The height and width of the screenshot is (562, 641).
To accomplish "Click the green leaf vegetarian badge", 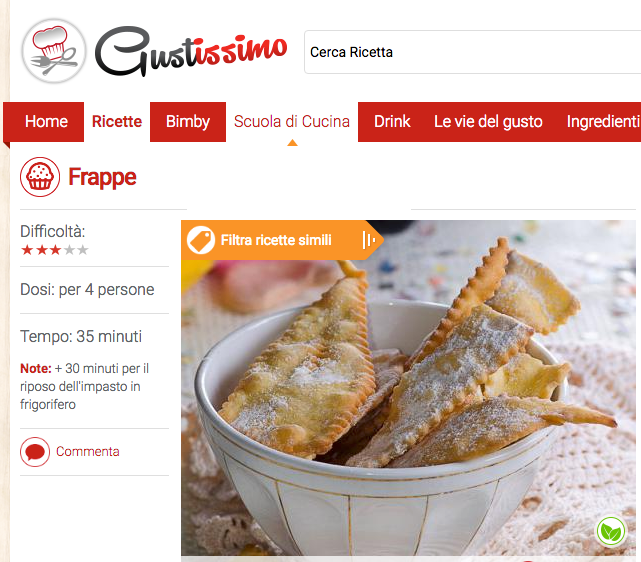I will click(x=611, y=531).
